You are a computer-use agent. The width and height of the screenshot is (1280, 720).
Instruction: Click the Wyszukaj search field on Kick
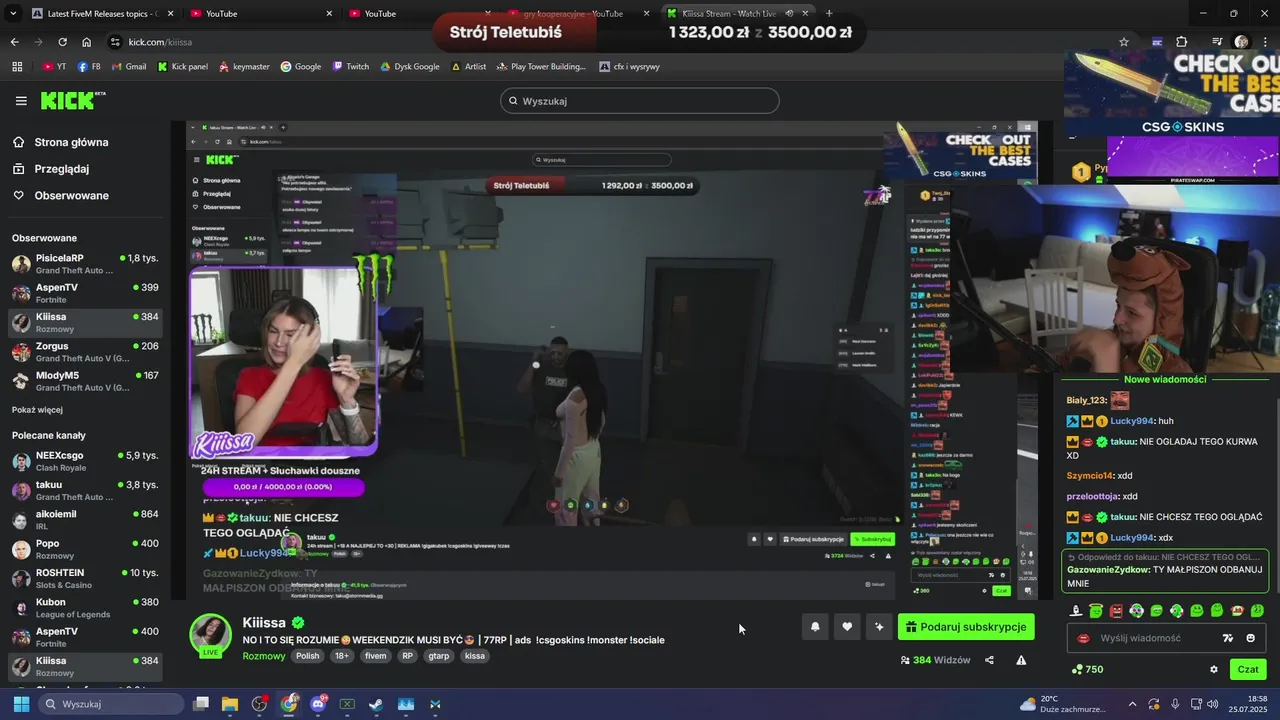[640, 101]
